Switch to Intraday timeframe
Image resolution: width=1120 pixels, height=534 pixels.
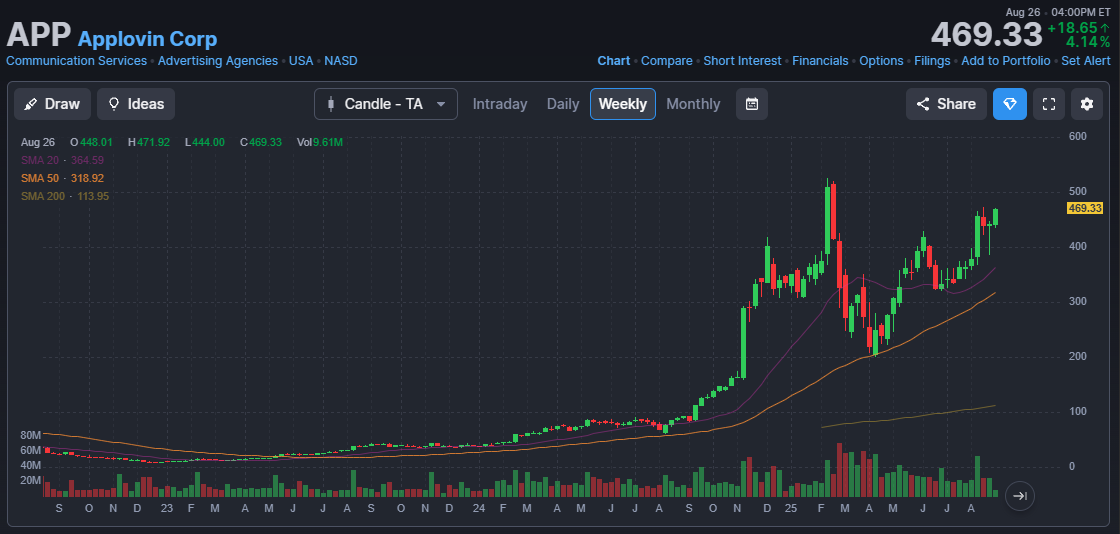(500, 104)
